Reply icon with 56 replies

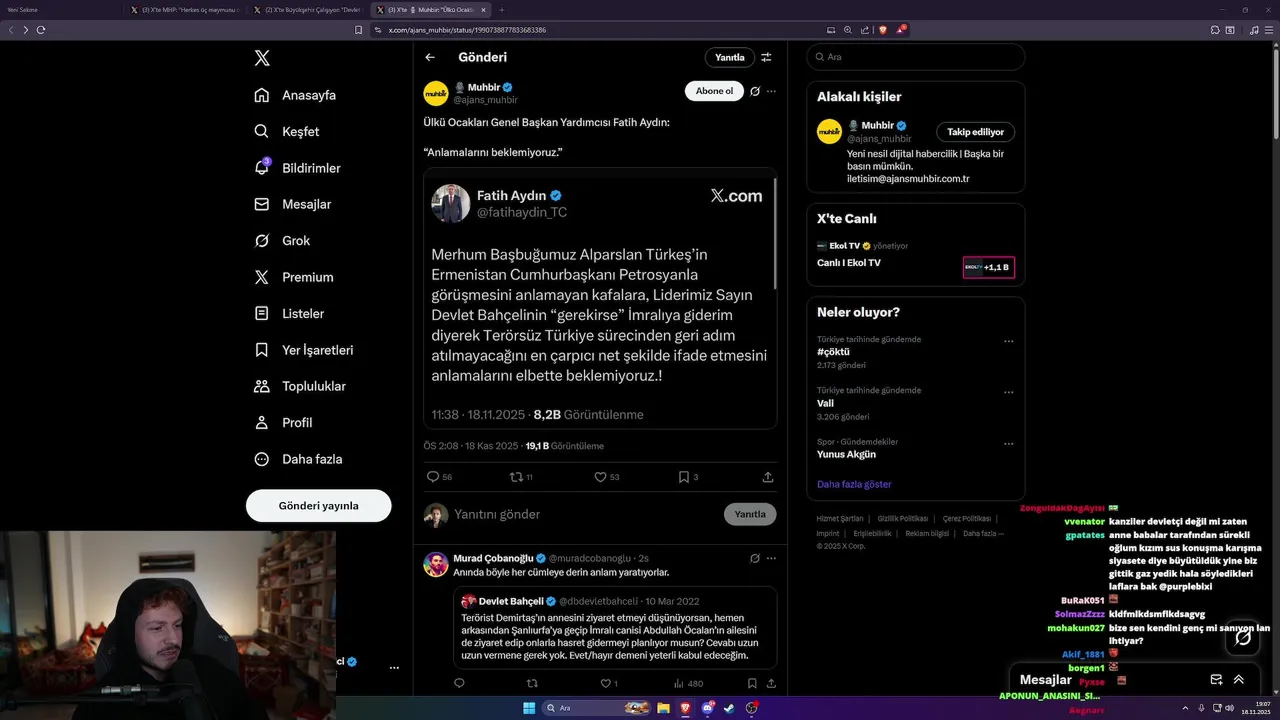[440, 477]
